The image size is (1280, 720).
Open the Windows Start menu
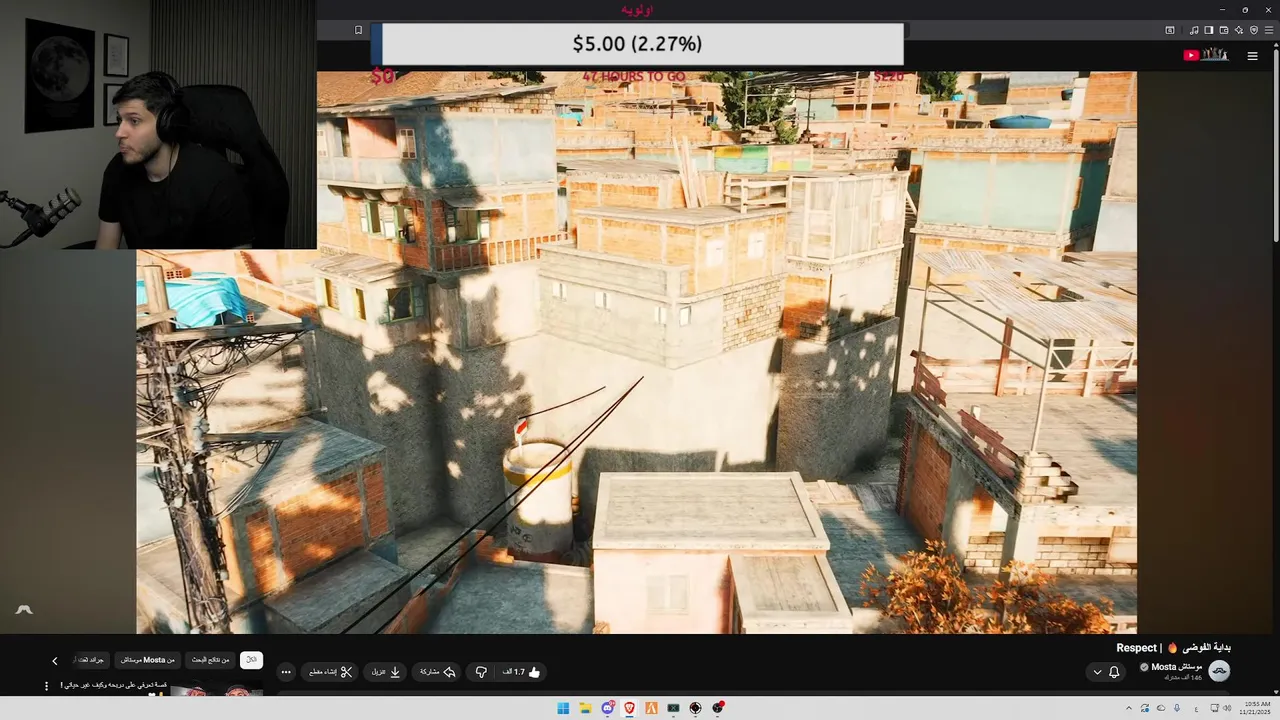563,708
